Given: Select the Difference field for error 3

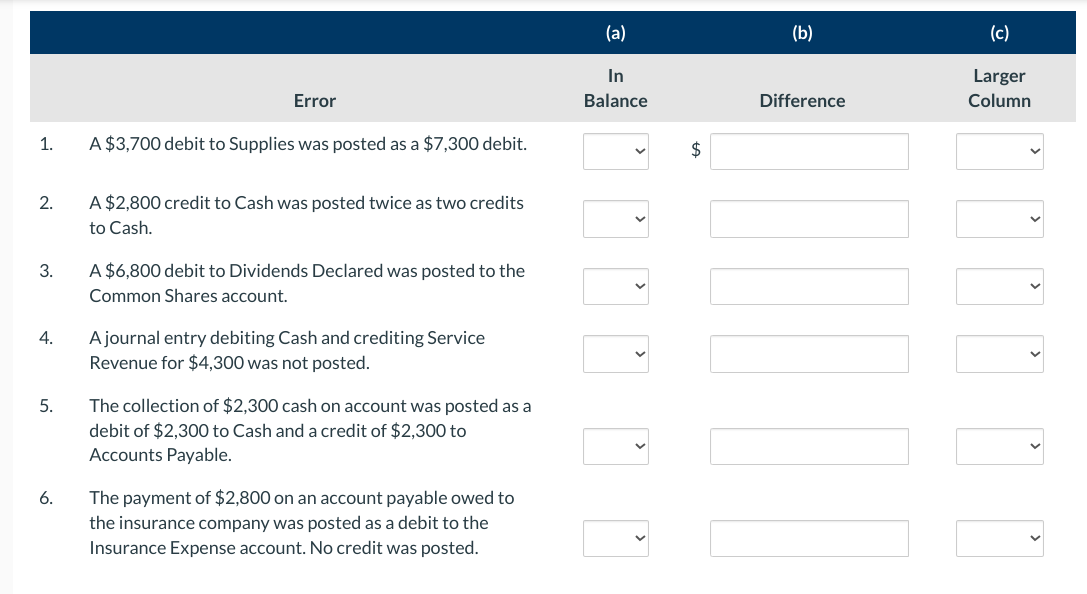Looking at the screenshot, I should point(809,286).
